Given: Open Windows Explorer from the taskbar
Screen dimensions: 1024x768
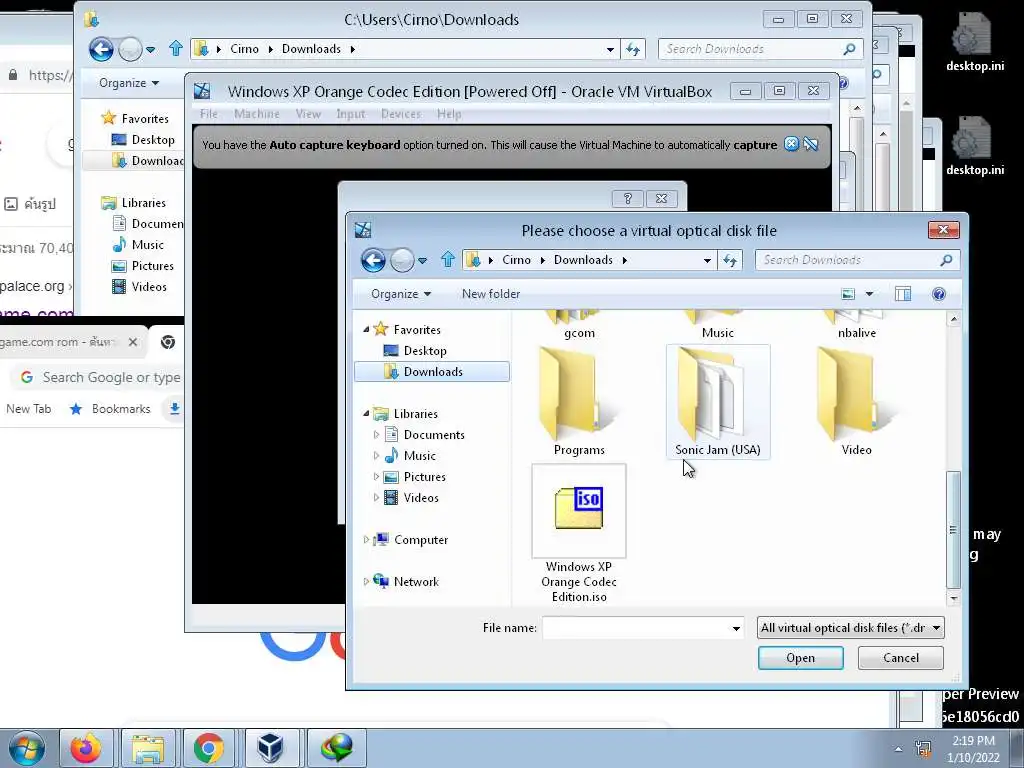Looking at the screenshot, I should click(x=148, y=748).
